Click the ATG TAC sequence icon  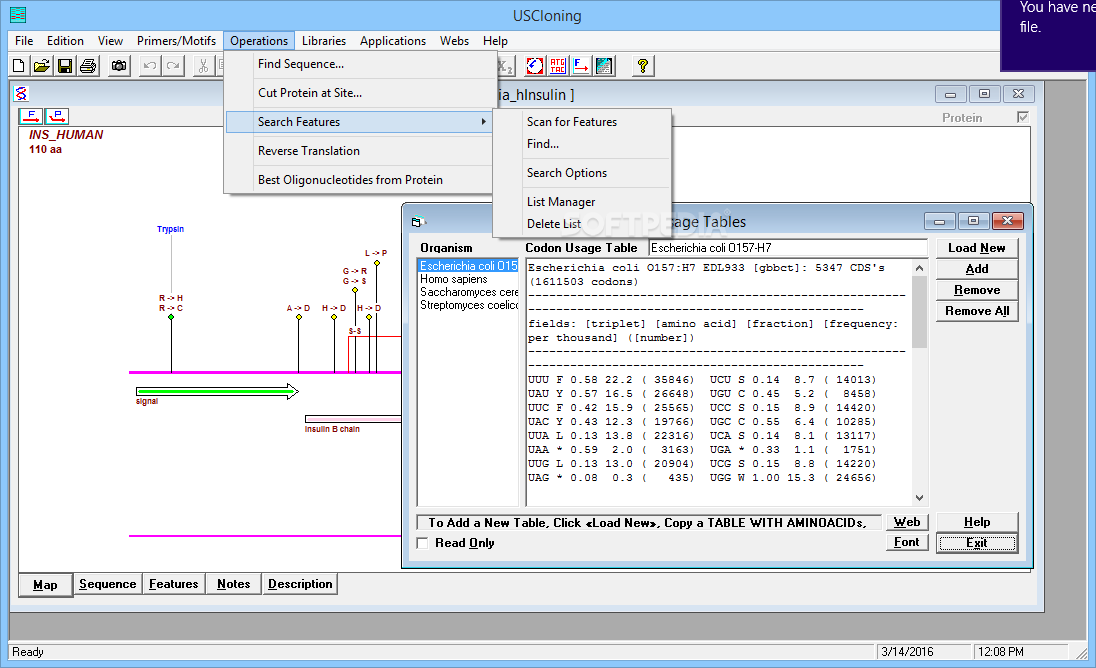point(558,66)
